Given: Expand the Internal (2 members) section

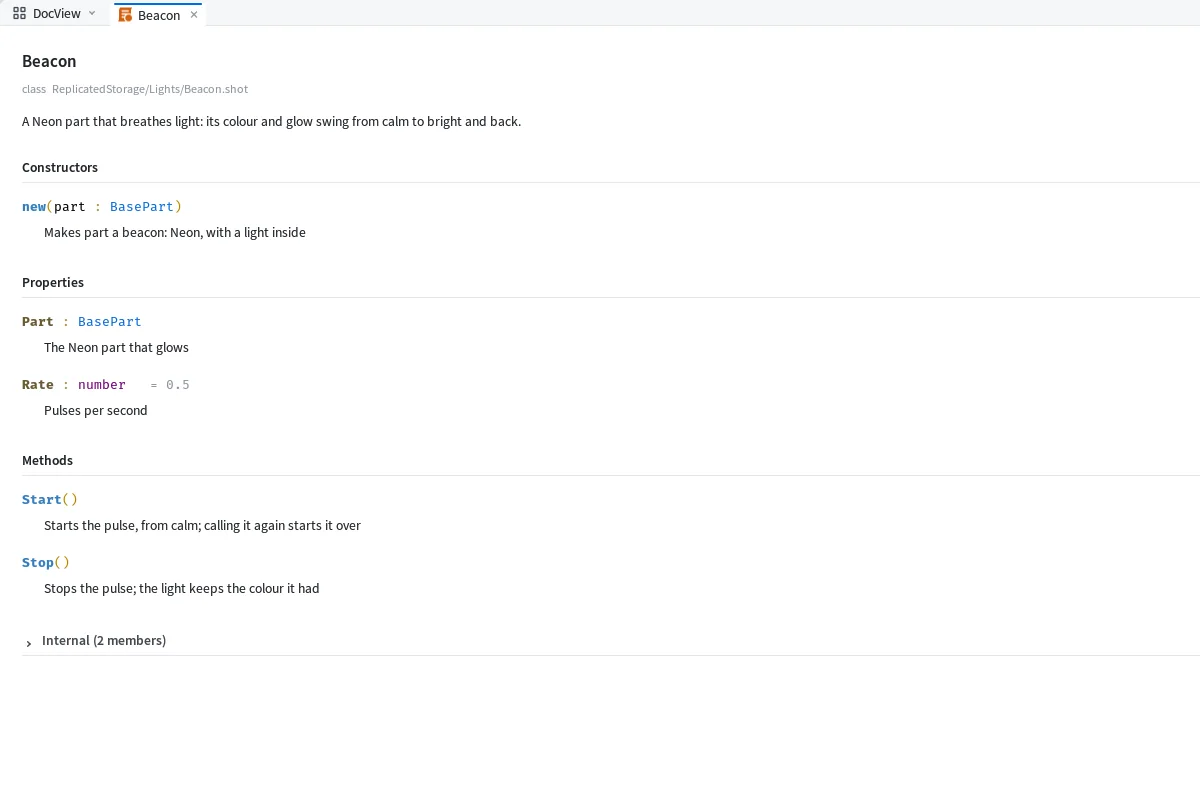Looking at the screenshot, I should pyautogui.click(x=29, y=643).
